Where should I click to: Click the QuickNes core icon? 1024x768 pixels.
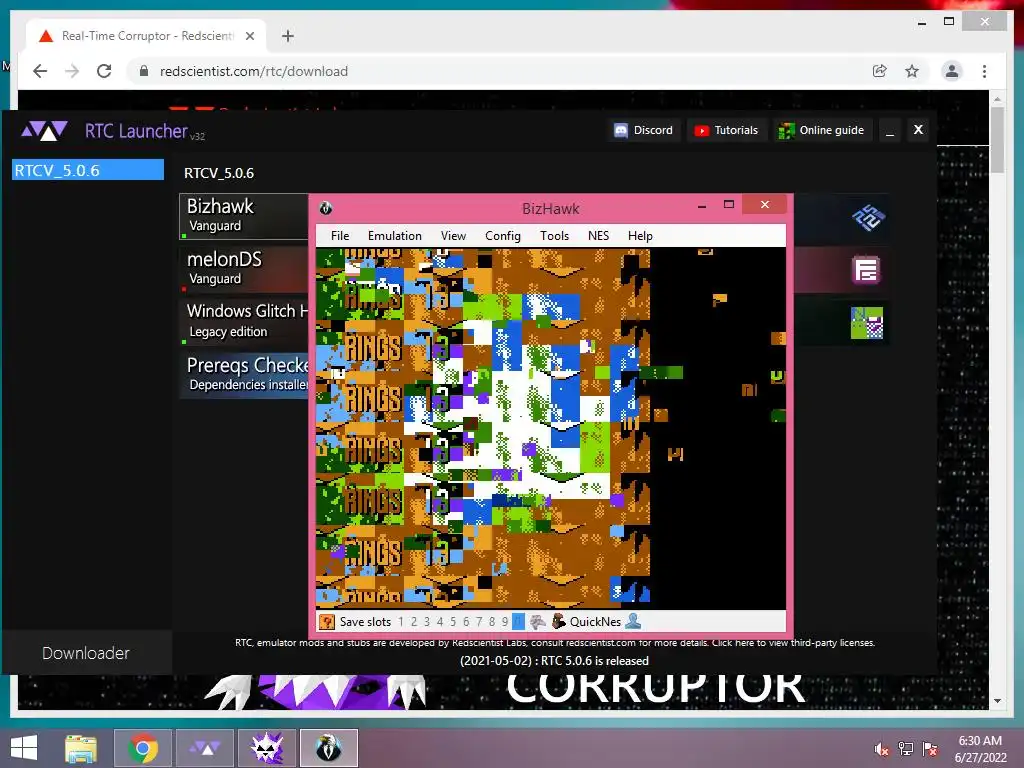point(558,622)
